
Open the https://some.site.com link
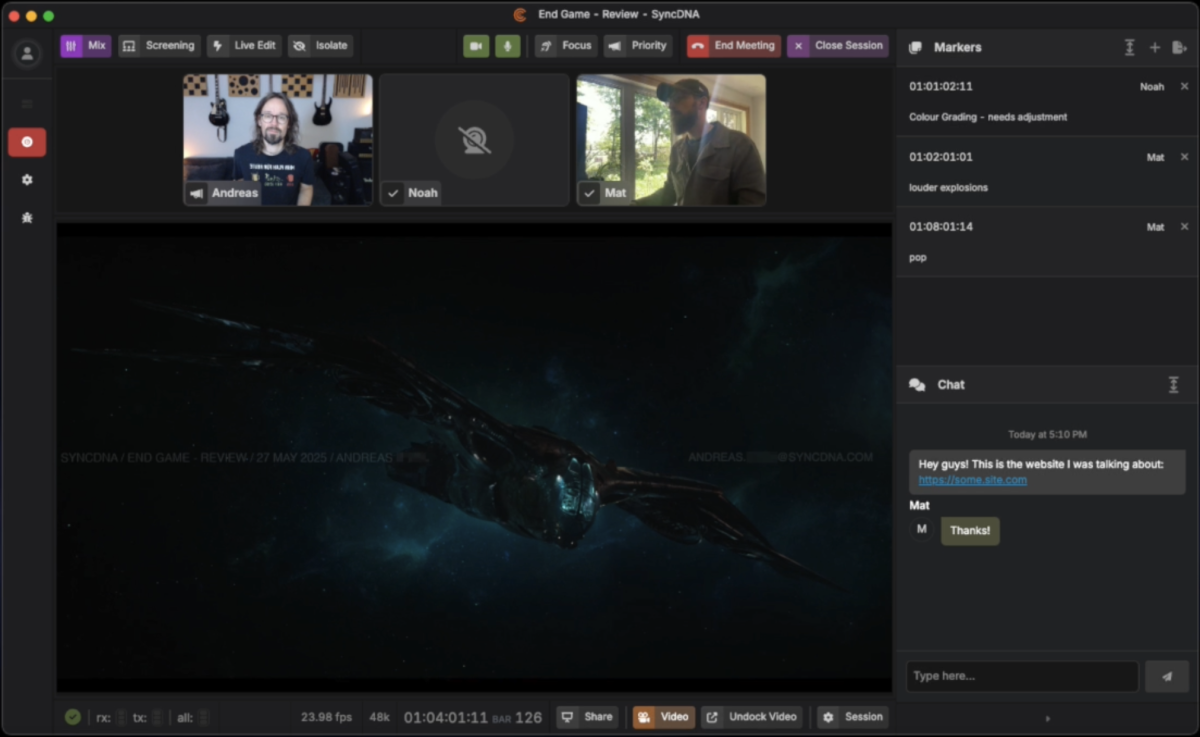973,480
